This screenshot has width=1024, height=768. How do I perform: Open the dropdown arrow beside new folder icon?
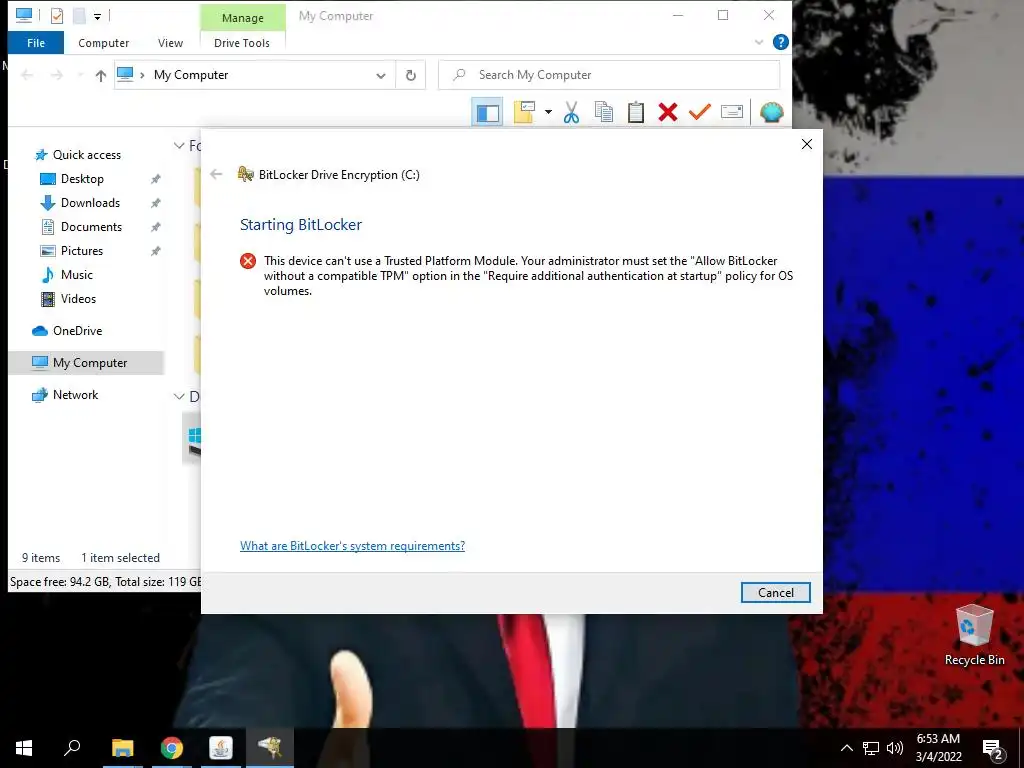548,112
